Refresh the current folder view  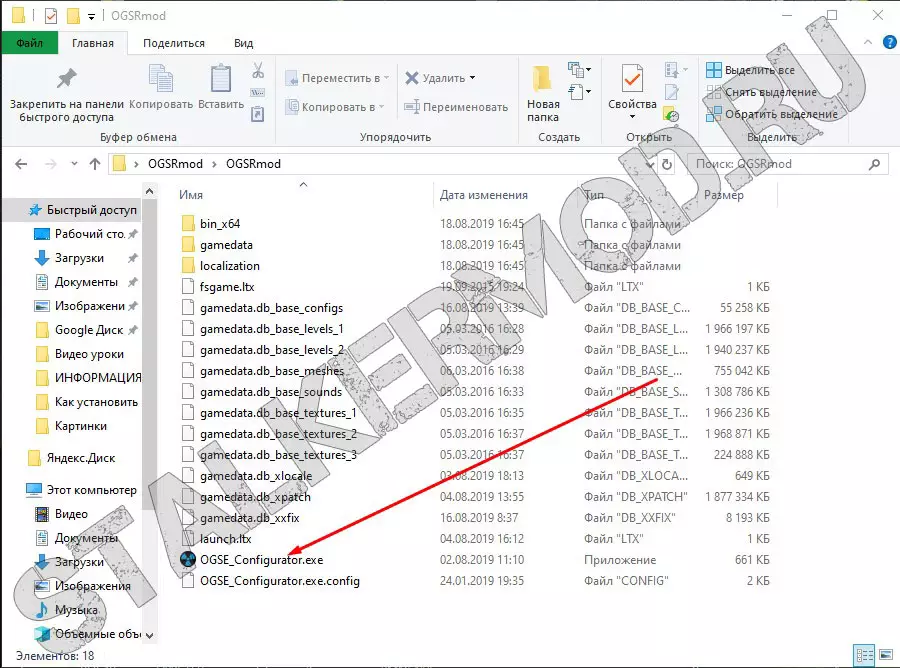pyautogui.click(x=667, y=165)
